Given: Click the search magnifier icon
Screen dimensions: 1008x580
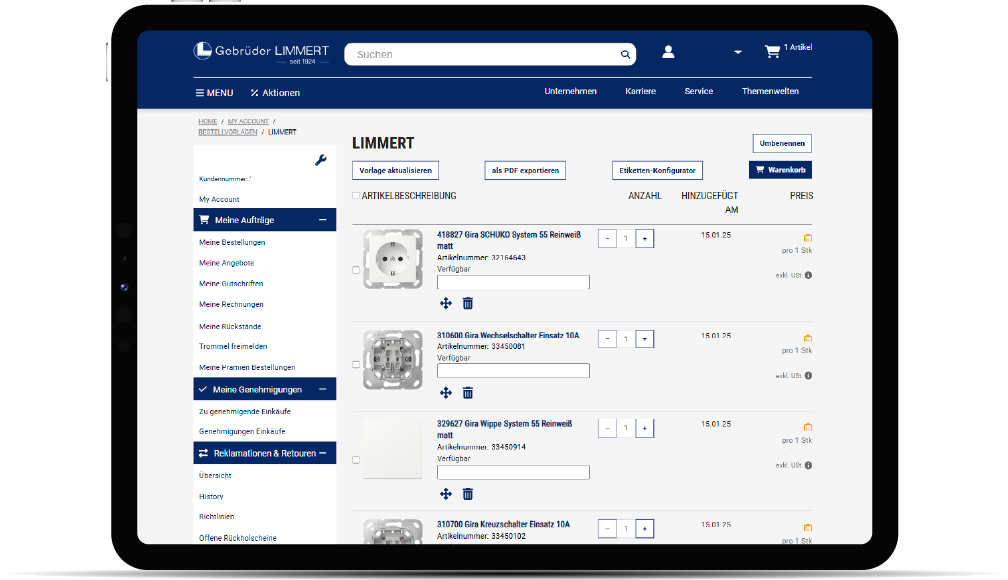Looking at the screenshot, I should pyautogui.click(x=626, y=55).
